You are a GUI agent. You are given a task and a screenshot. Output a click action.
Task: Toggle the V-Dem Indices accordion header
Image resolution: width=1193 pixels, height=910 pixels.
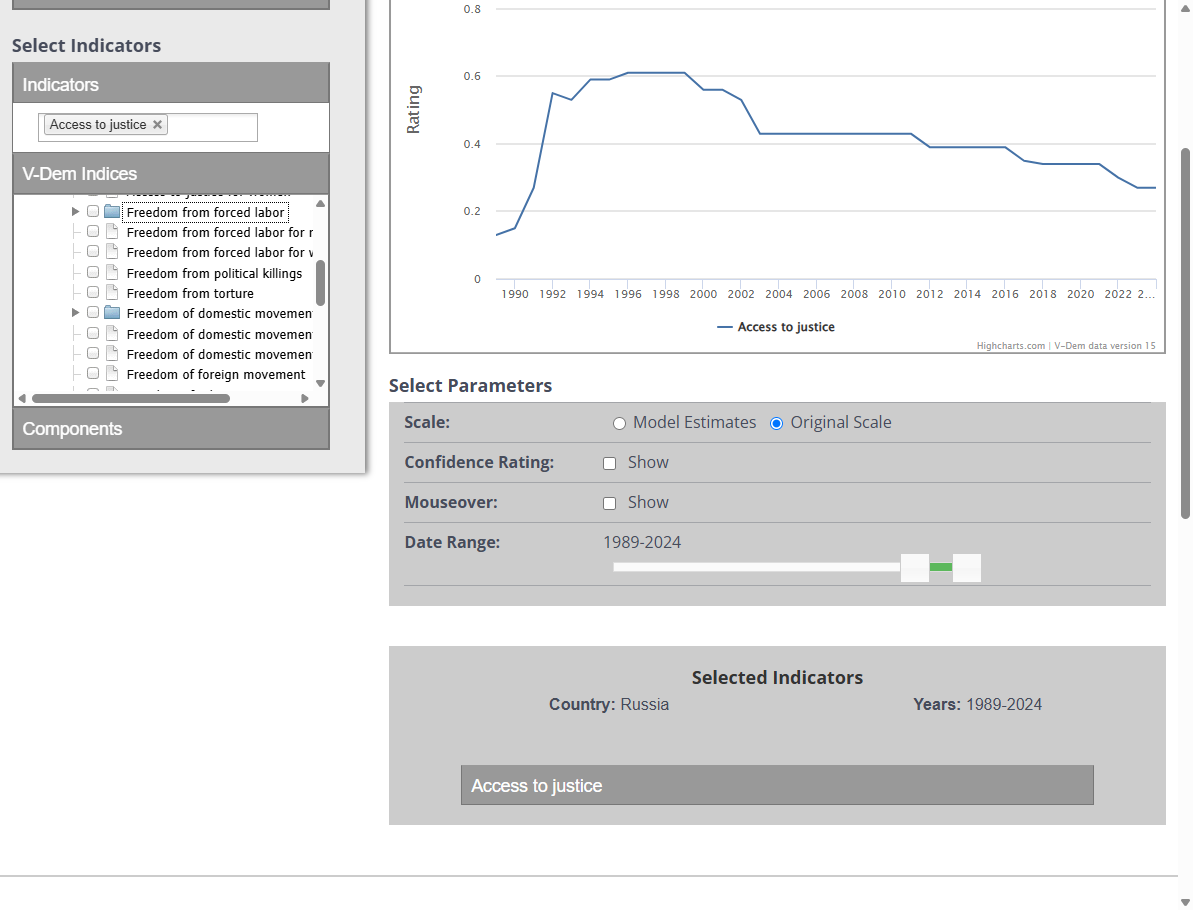click(171, 173)
